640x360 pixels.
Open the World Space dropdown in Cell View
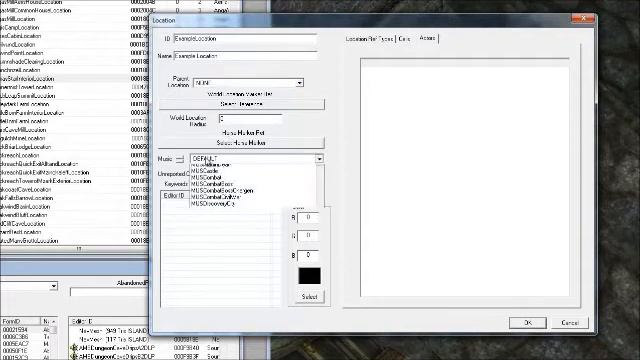tap(53, 286)
